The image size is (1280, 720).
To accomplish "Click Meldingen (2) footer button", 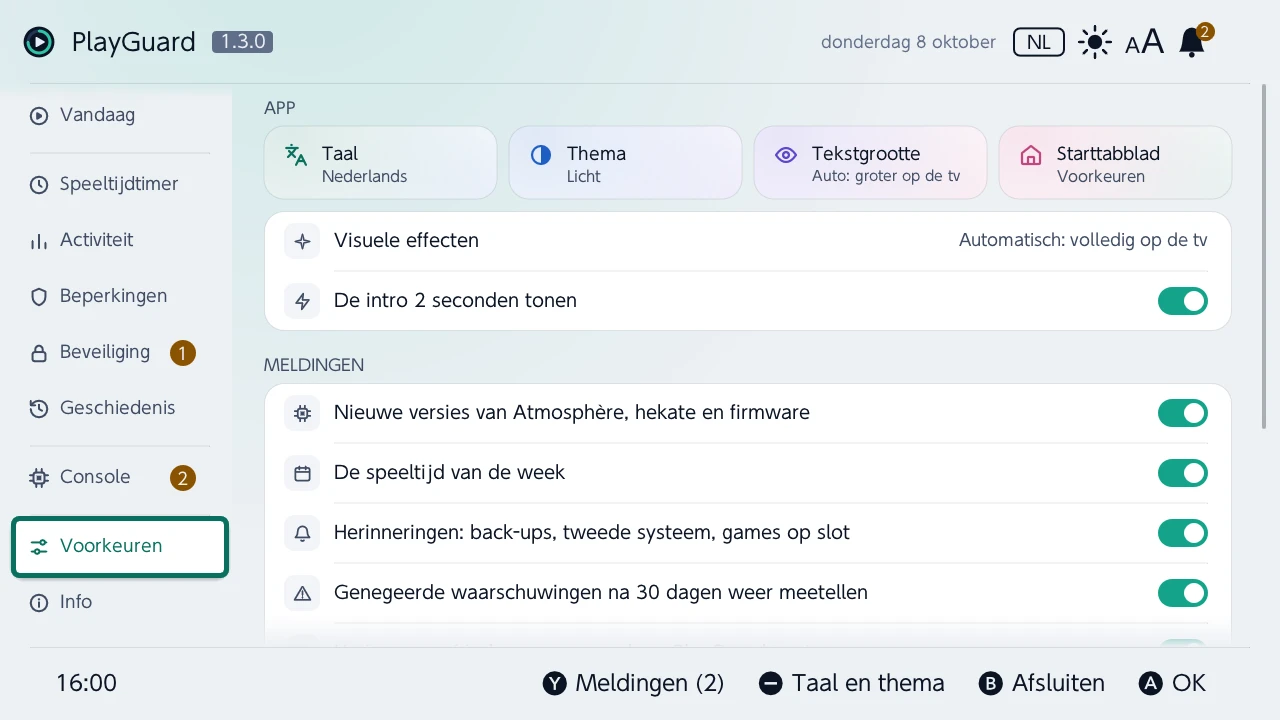I will [633, 683].
